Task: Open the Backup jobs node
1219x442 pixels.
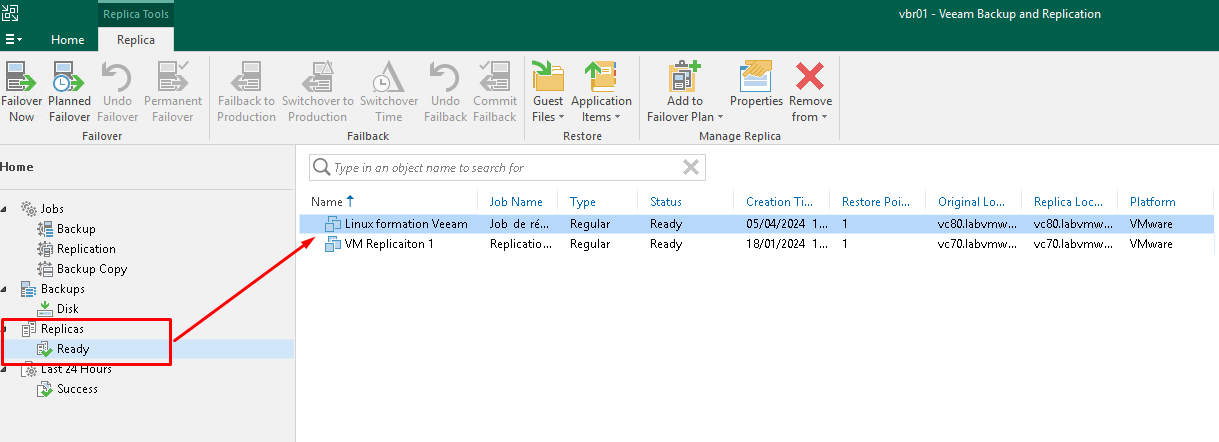Action: pyautogui.click(x=76, y=229)
